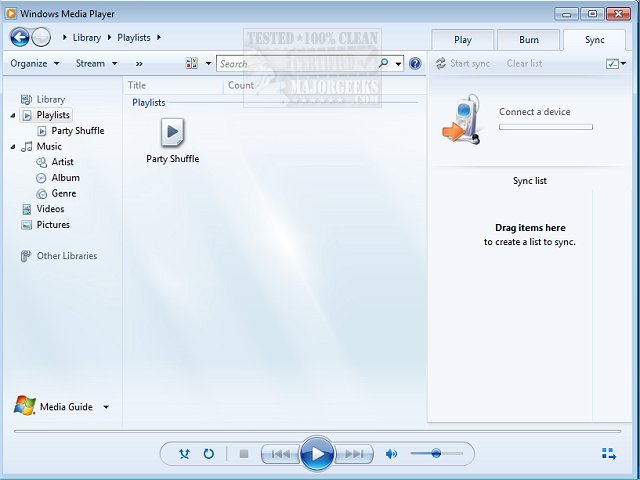
Task: Click the Connect a device player icon
Action: 462,119
